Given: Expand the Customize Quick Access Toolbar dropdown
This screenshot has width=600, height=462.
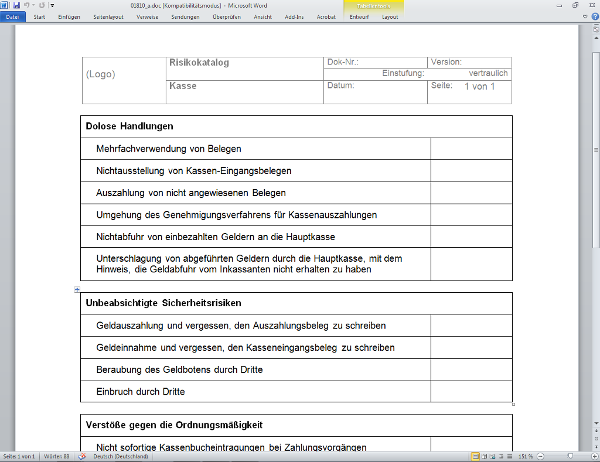Looking at the screenshot, I should coord(51,6).
